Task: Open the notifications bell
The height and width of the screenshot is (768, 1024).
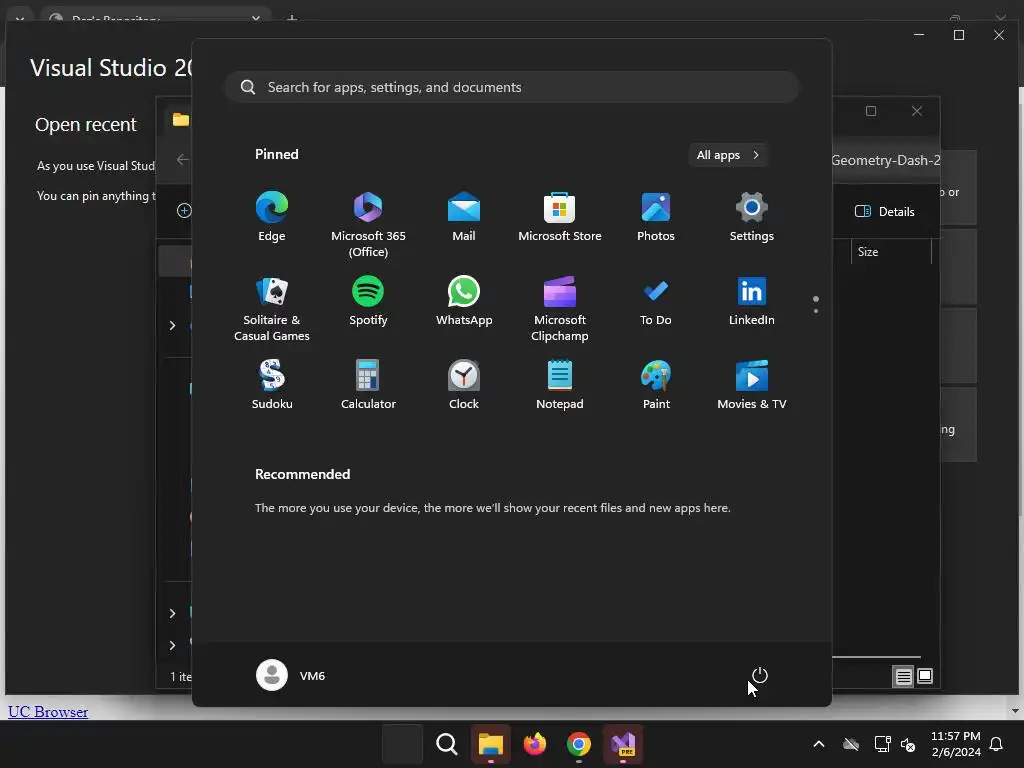Action: (996, 744)
